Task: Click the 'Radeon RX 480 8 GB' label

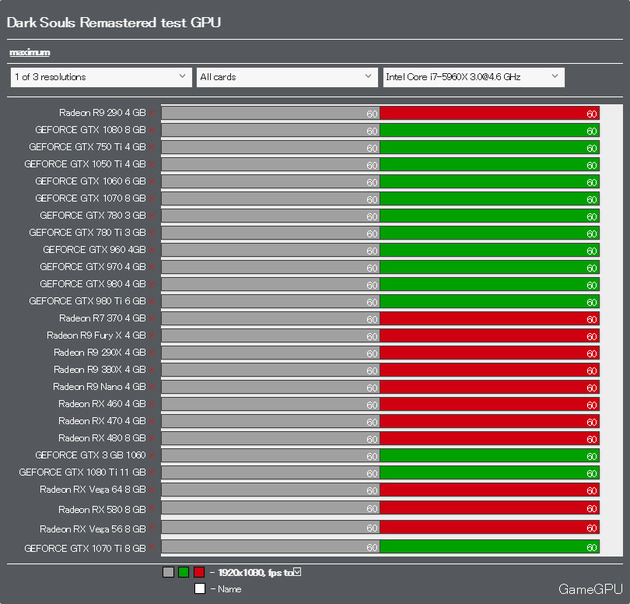Action: click(x=102, y=438)
